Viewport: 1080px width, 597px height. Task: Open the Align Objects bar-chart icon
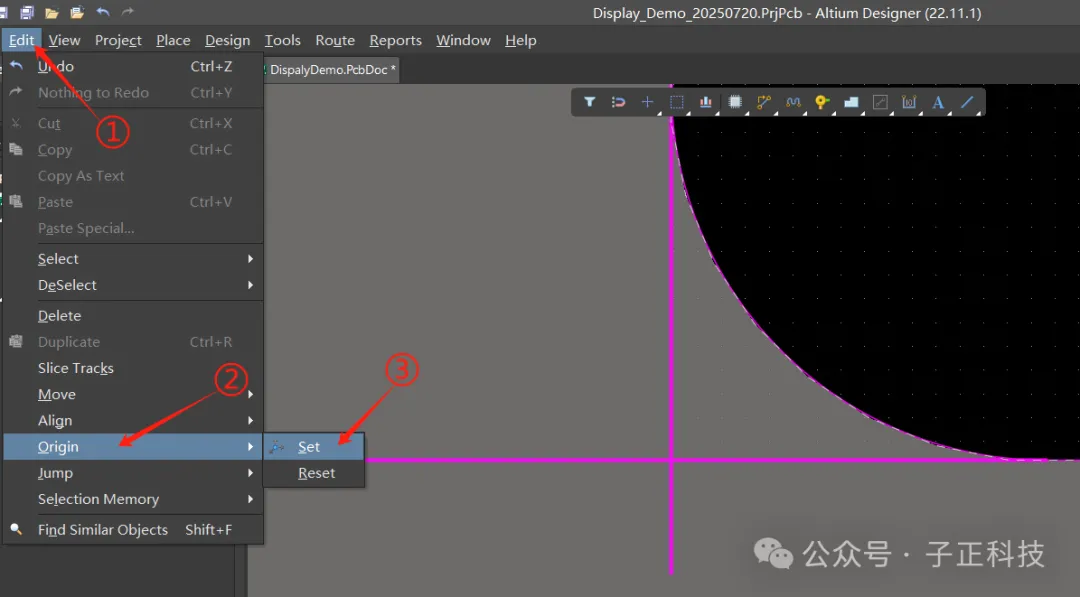pyautogui.click(x=706, y=102)
